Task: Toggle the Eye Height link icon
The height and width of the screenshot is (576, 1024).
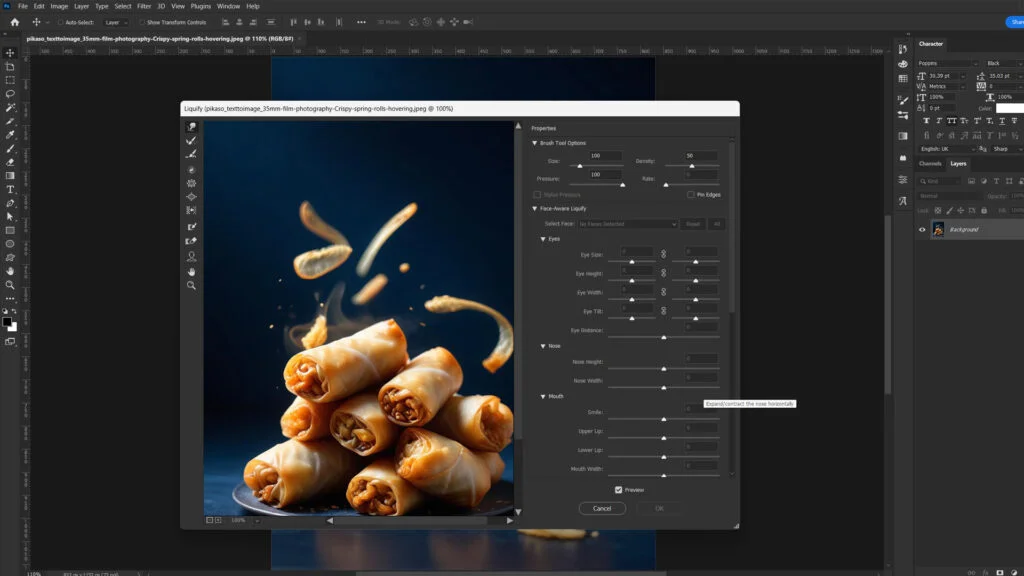Action: [664, 273]
